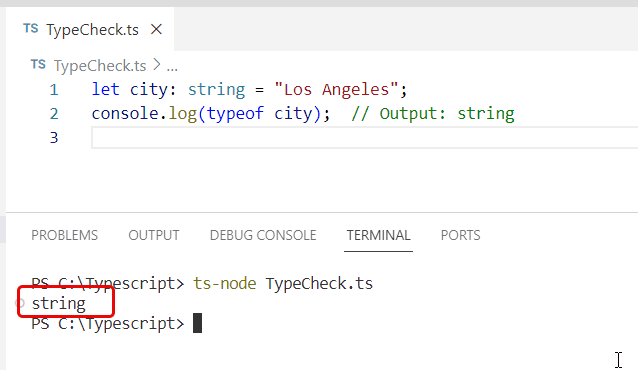Switch to the PROBLEMS panel tab
The width and height of the screenshot is (638, 370).
[65, 235]
